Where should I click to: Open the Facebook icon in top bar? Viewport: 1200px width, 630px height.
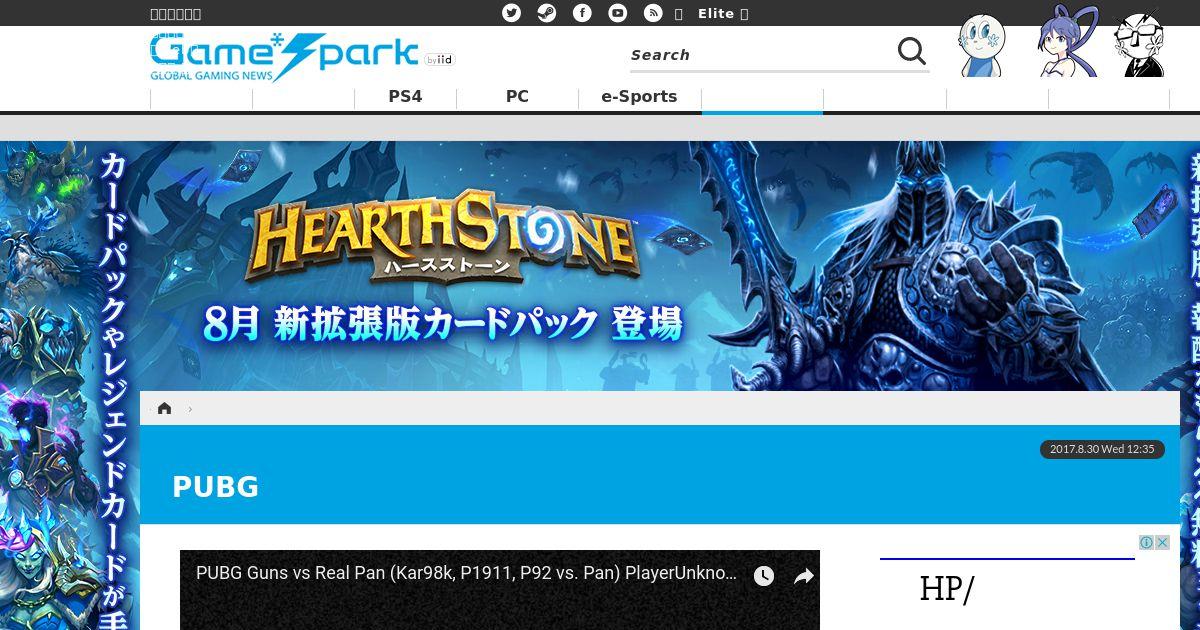coord(582,13)
